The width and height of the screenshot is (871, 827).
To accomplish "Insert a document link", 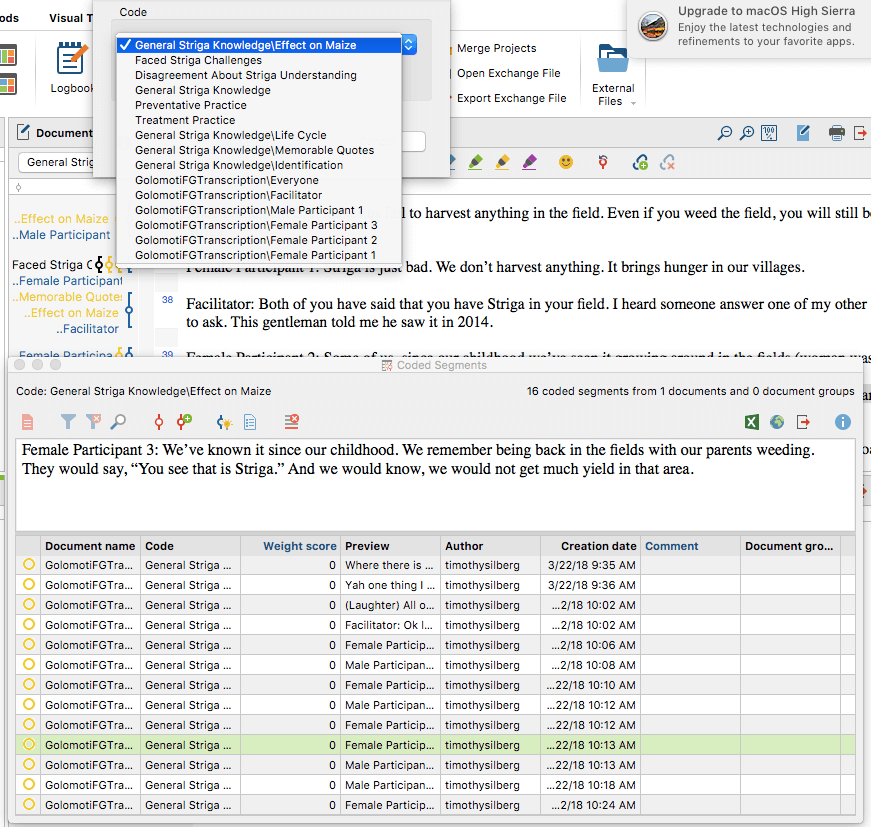I will (x=640, y=162).
